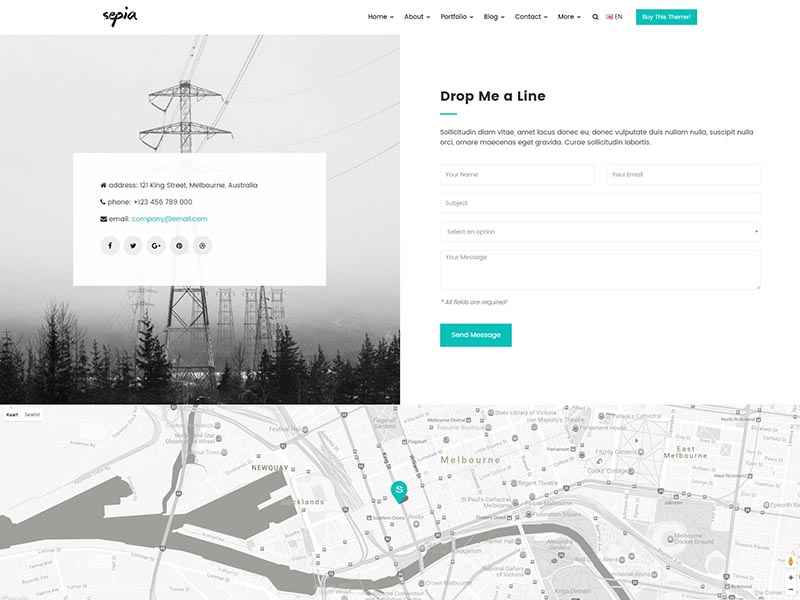Open the EN language selector
This screenshot has height=600, width=800.
[x=614, y=17]
